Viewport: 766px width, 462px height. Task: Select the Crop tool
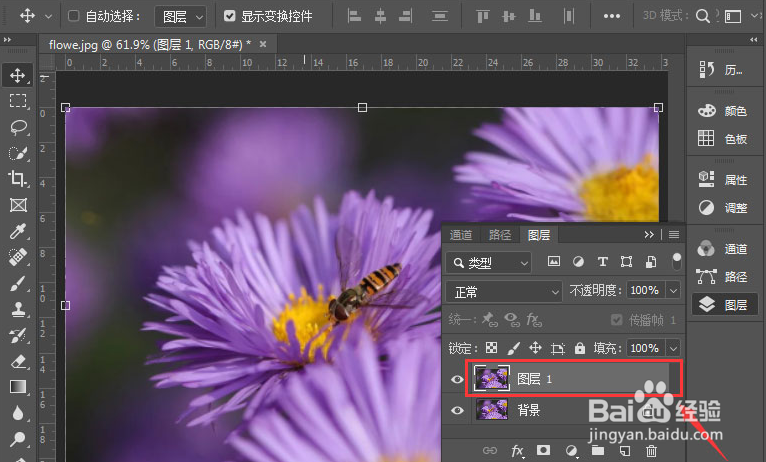(x=18, y=179)
